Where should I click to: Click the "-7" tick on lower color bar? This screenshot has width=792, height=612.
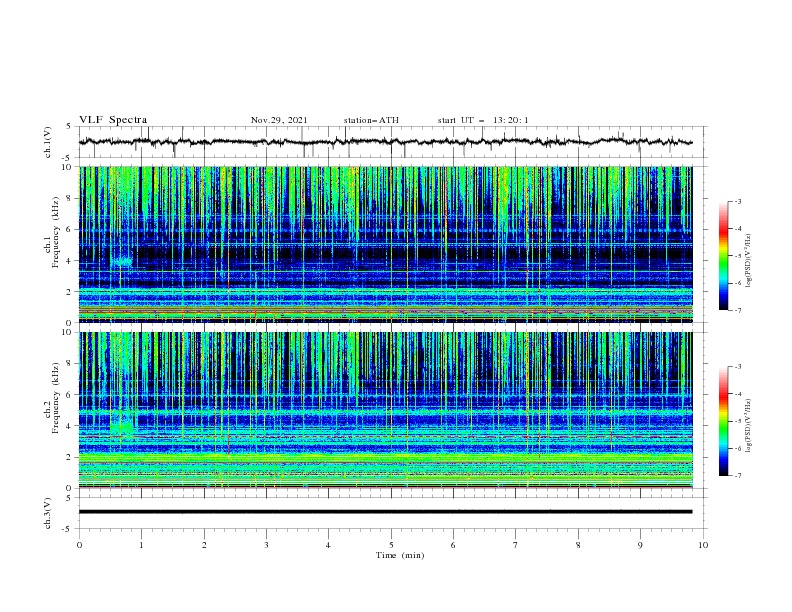tap(737, 475)
